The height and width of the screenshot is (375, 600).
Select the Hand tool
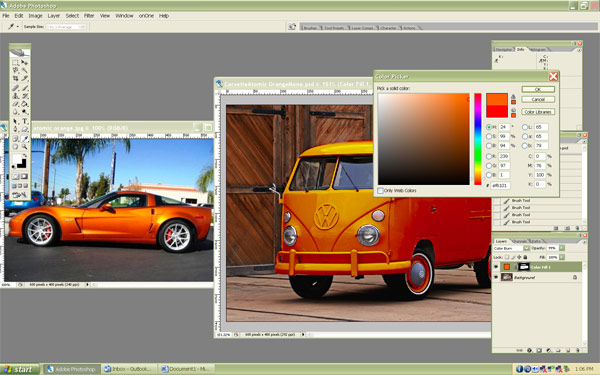(15, 147)
